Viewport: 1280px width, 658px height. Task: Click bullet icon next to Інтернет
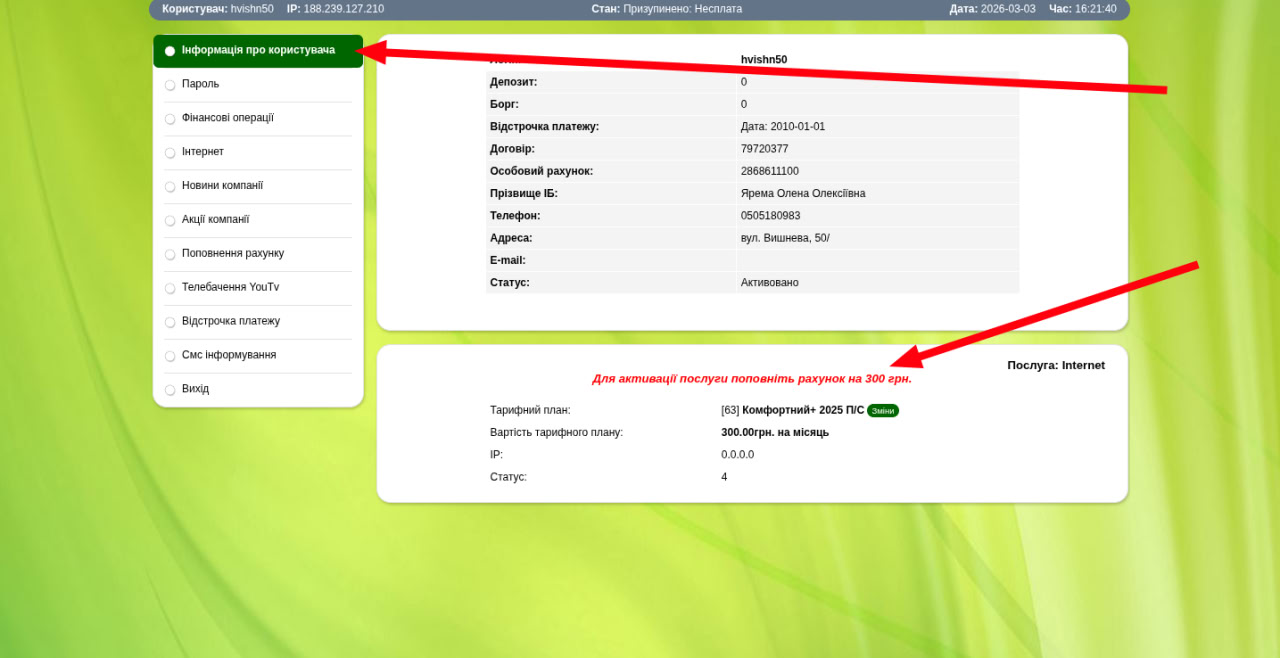pyautogui.click(x=170, y=153)
